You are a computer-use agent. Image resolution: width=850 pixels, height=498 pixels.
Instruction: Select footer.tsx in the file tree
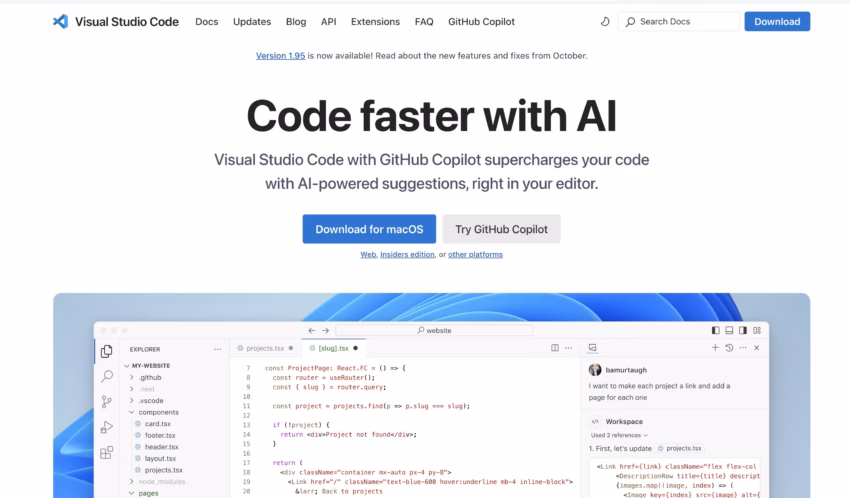(x=160, y=435)
